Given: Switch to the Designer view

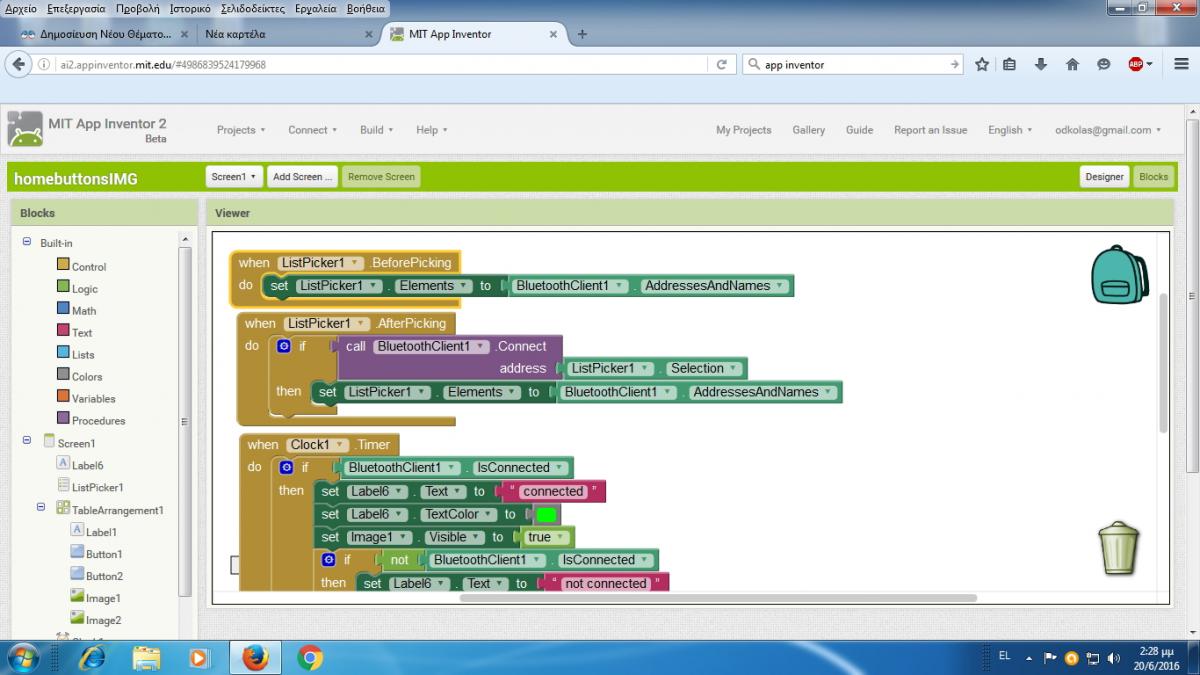Looking at the screenshot, I should click(x=1105, y=177).
